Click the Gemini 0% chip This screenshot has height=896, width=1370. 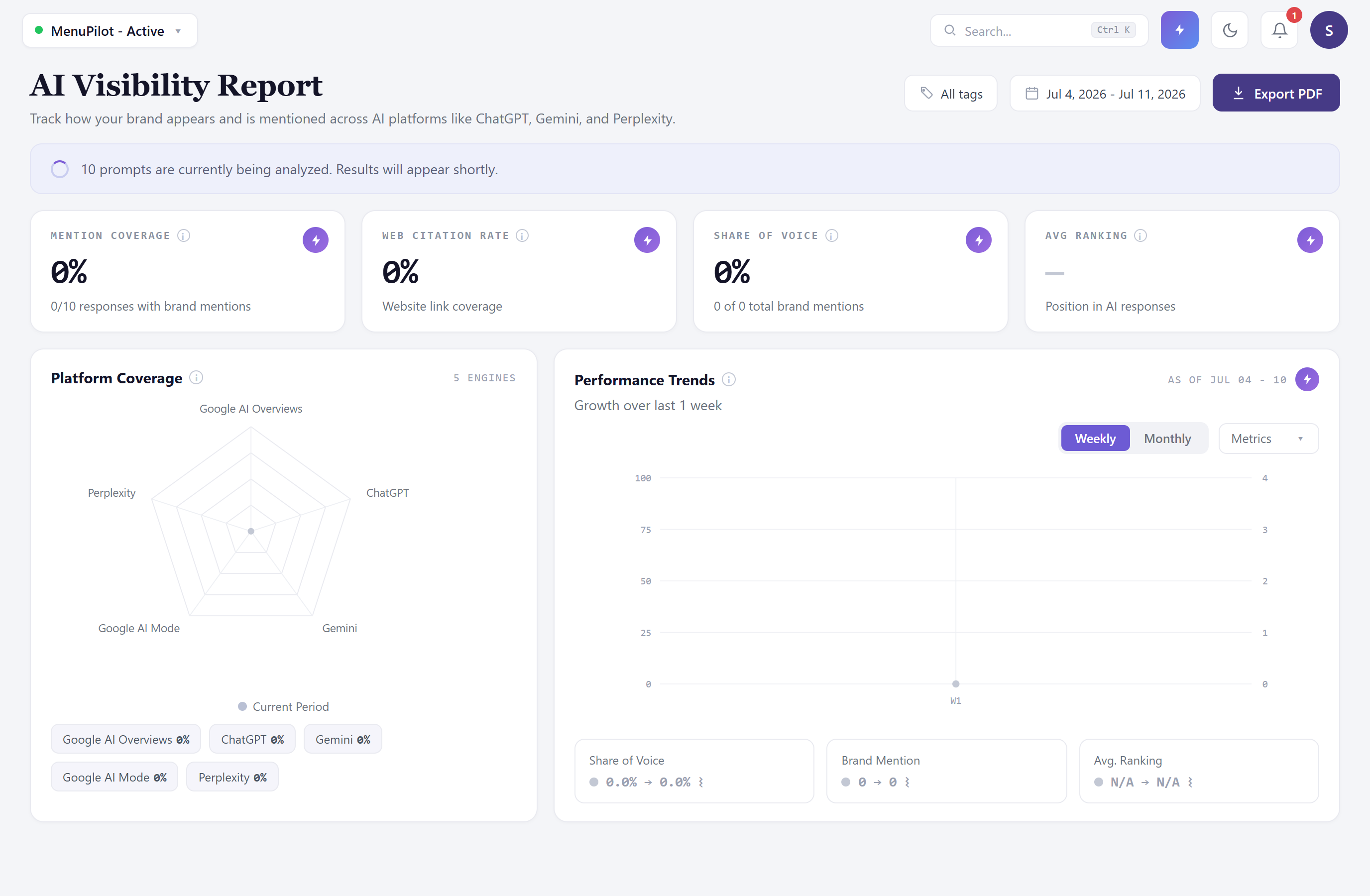click(x=342, y=739)
